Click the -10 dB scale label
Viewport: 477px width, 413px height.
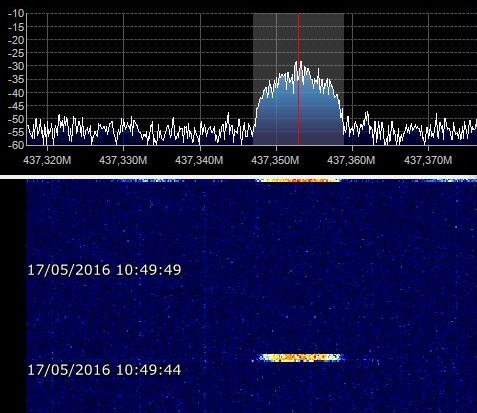point(16,14)
